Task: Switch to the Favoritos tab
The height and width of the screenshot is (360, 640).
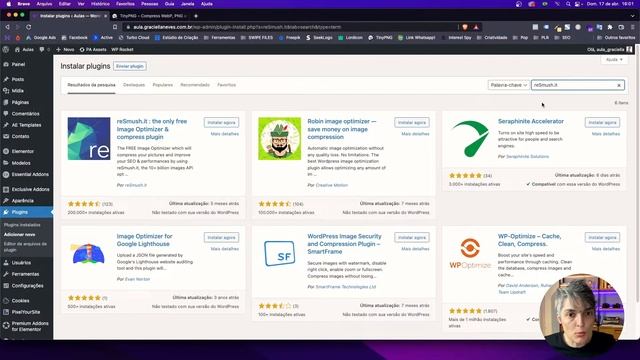Action: point(227,85)
